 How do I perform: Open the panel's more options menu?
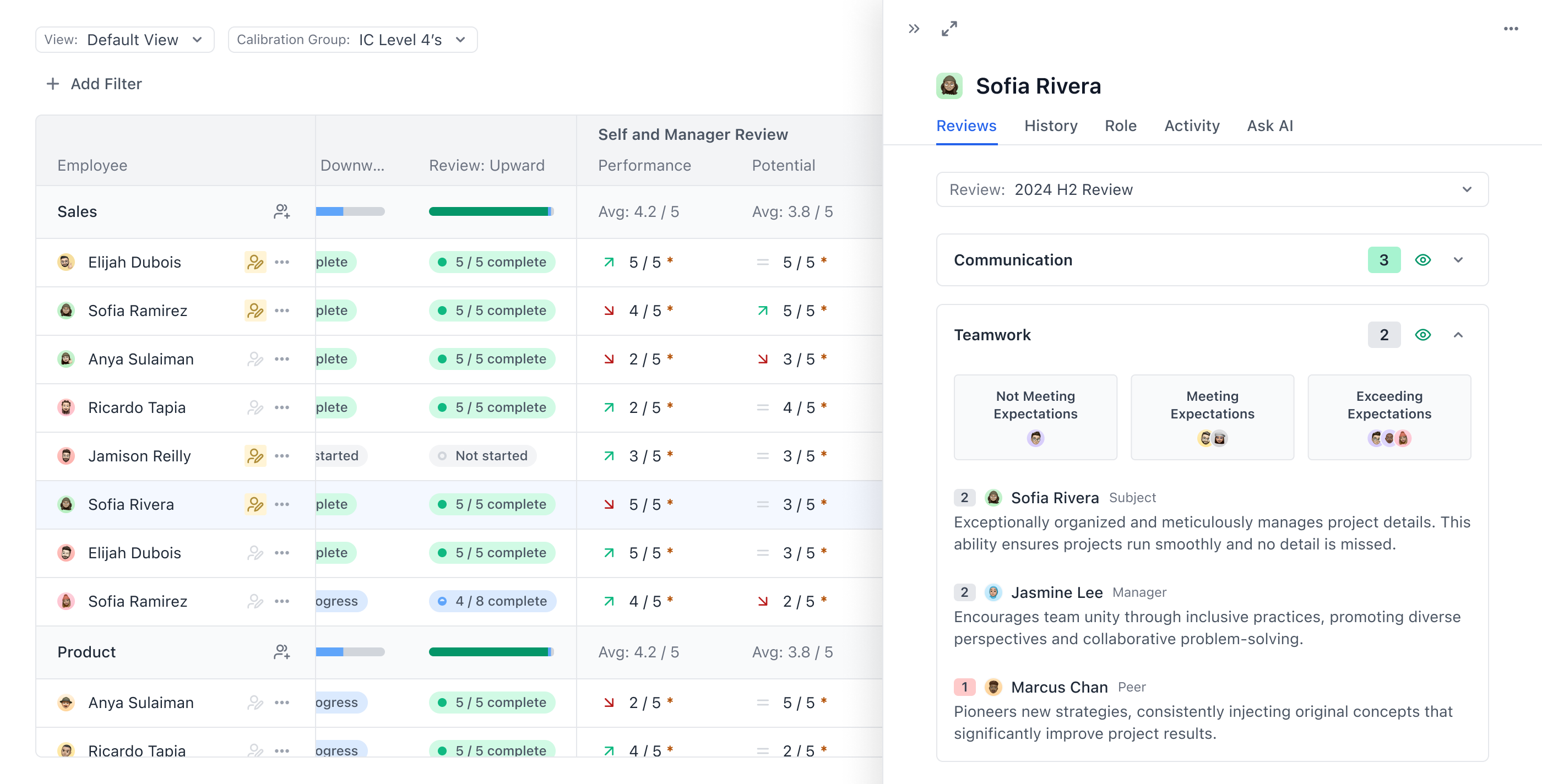point(1510,29)
